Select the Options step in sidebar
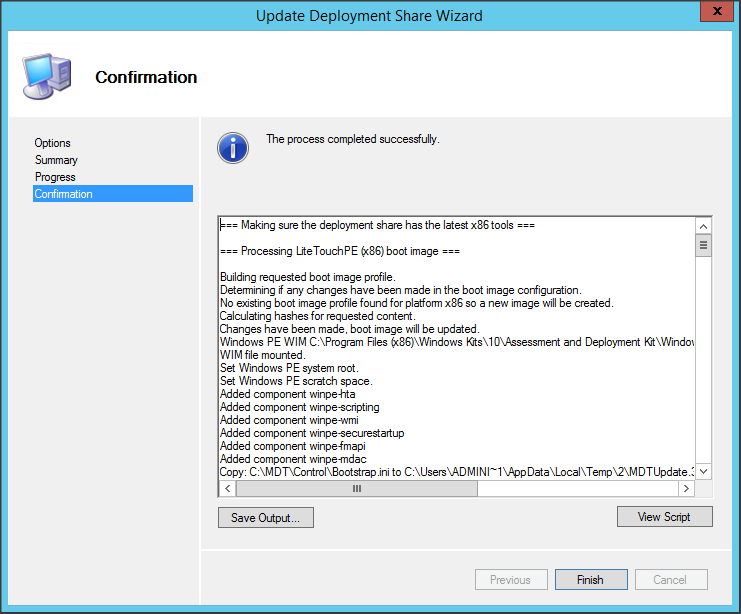Viewport: 741px width, 614px height. 53,143
